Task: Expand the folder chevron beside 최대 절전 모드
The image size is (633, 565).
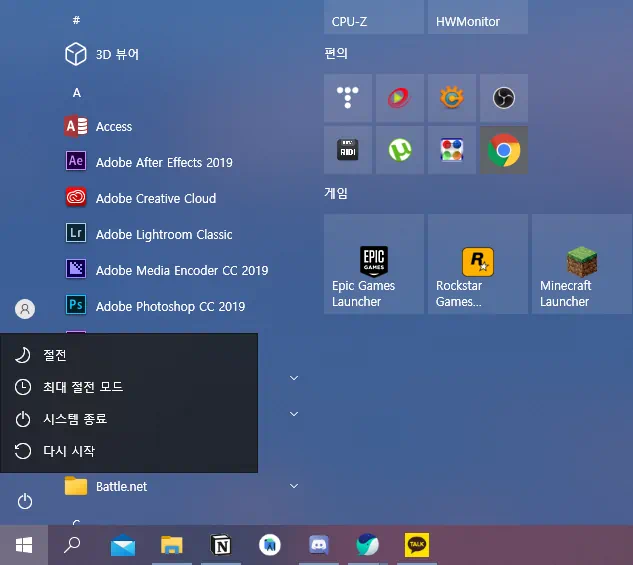Action: (294, 378)
